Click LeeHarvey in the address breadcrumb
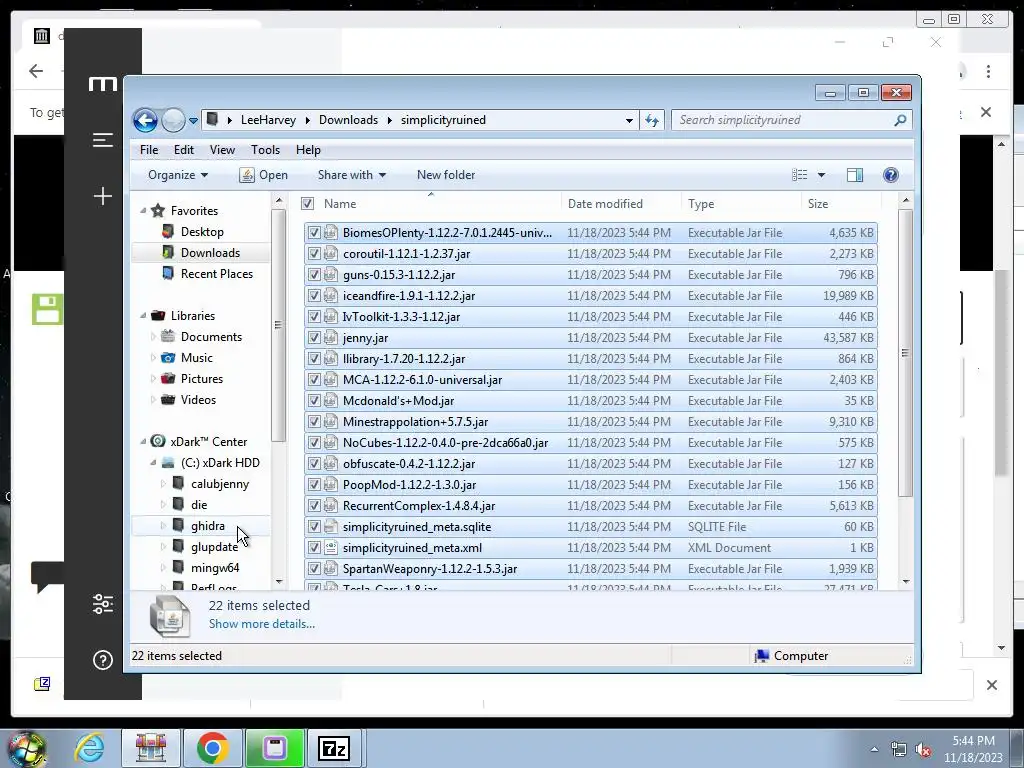1024x768 pixels. pos(268,120)
